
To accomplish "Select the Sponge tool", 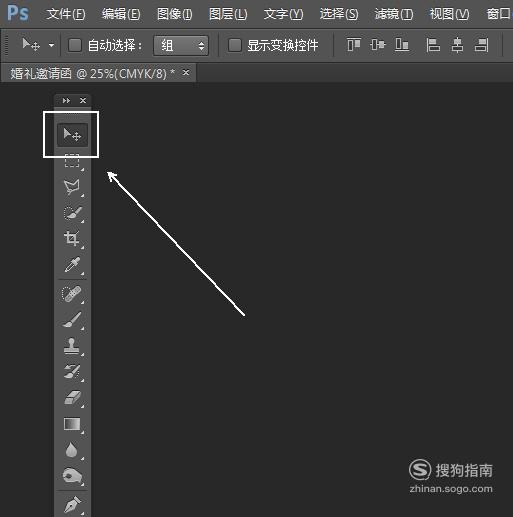I will pyautogui.click(x=72, y=476).
